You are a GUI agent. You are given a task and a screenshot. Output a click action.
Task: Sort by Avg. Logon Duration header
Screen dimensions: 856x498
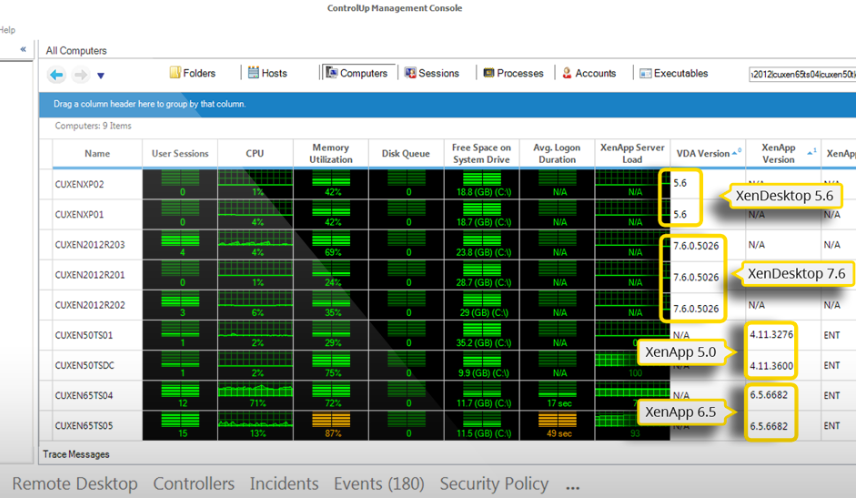[x=557, y=153]
